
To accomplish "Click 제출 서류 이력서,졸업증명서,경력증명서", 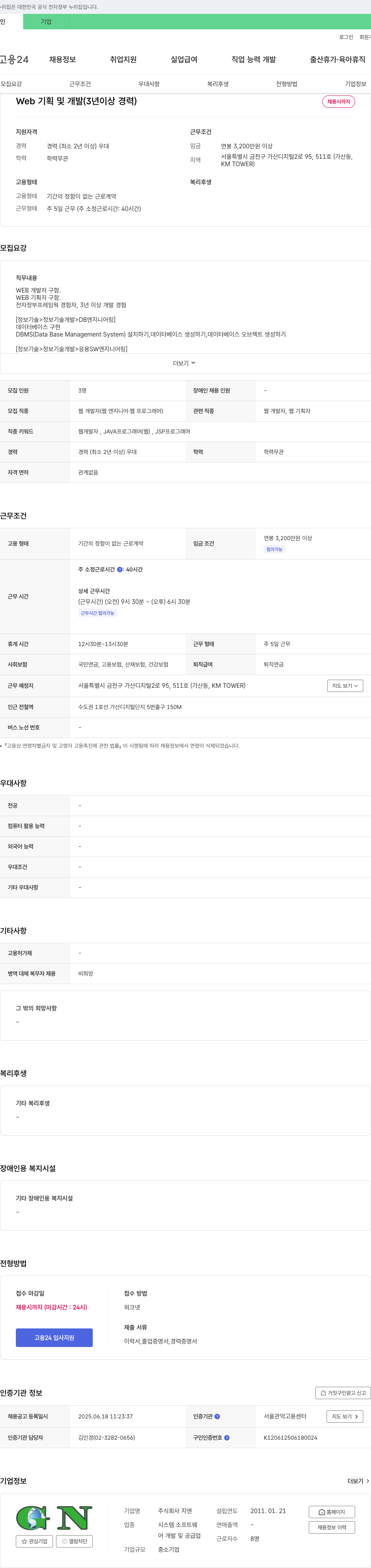I will tap(160, 1342).
